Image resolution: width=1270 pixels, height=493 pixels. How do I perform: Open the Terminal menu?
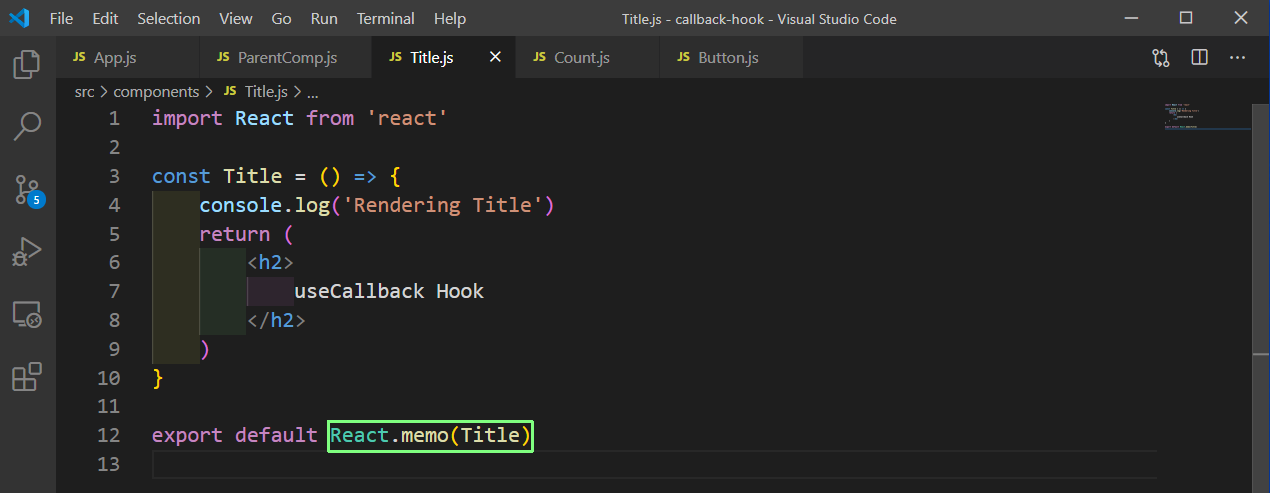[386, 18]
